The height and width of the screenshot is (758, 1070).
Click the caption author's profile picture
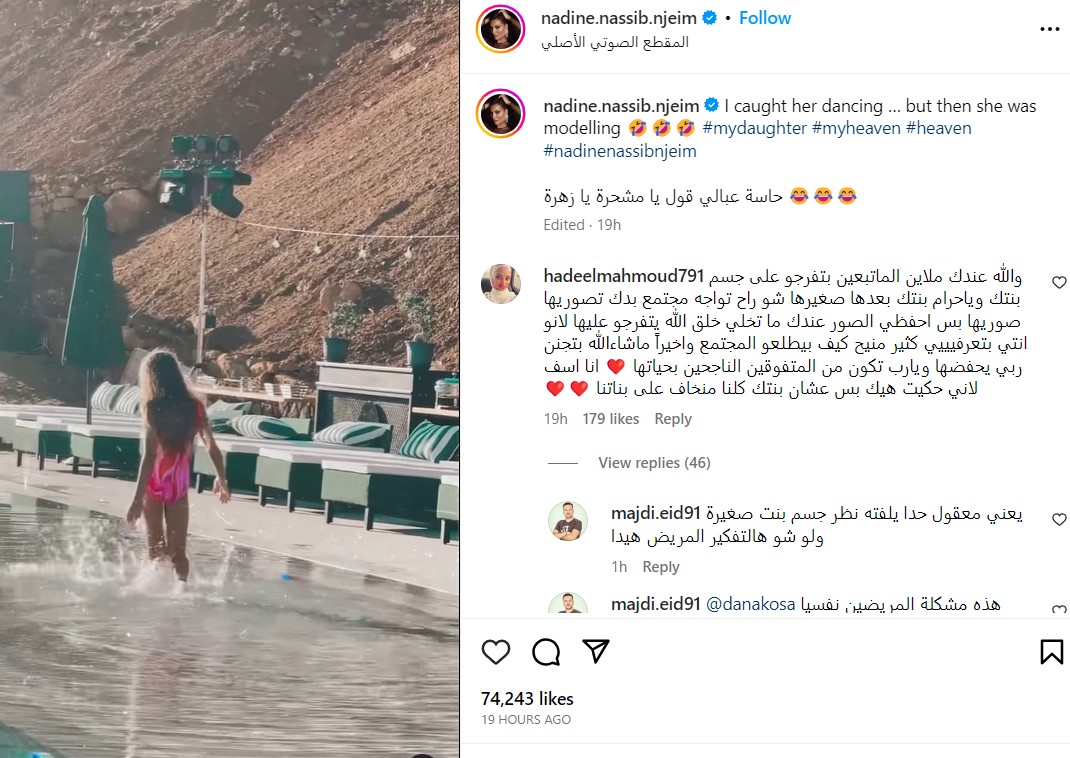click(500, 113)
